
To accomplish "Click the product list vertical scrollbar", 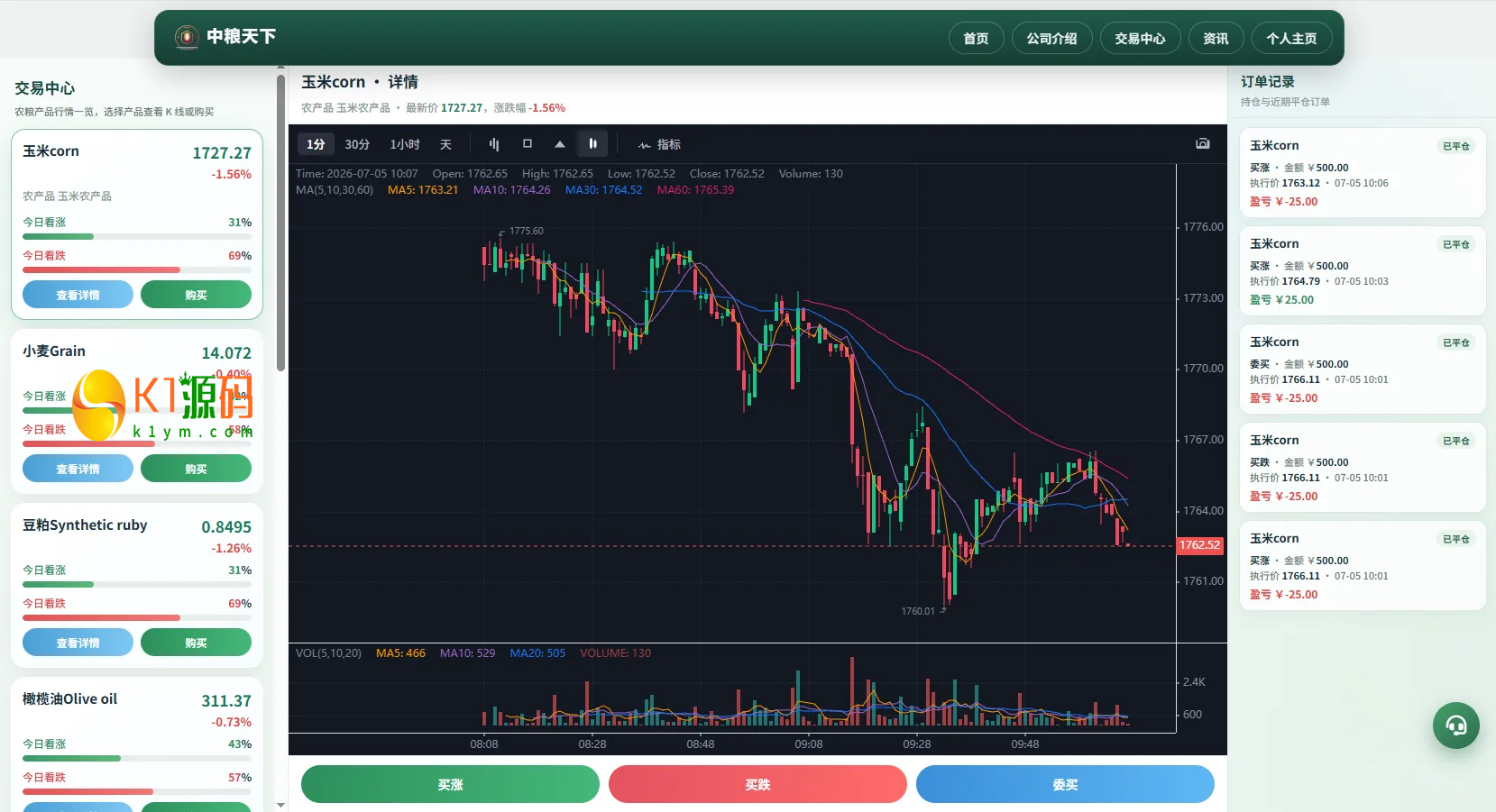I will point(280,224).
